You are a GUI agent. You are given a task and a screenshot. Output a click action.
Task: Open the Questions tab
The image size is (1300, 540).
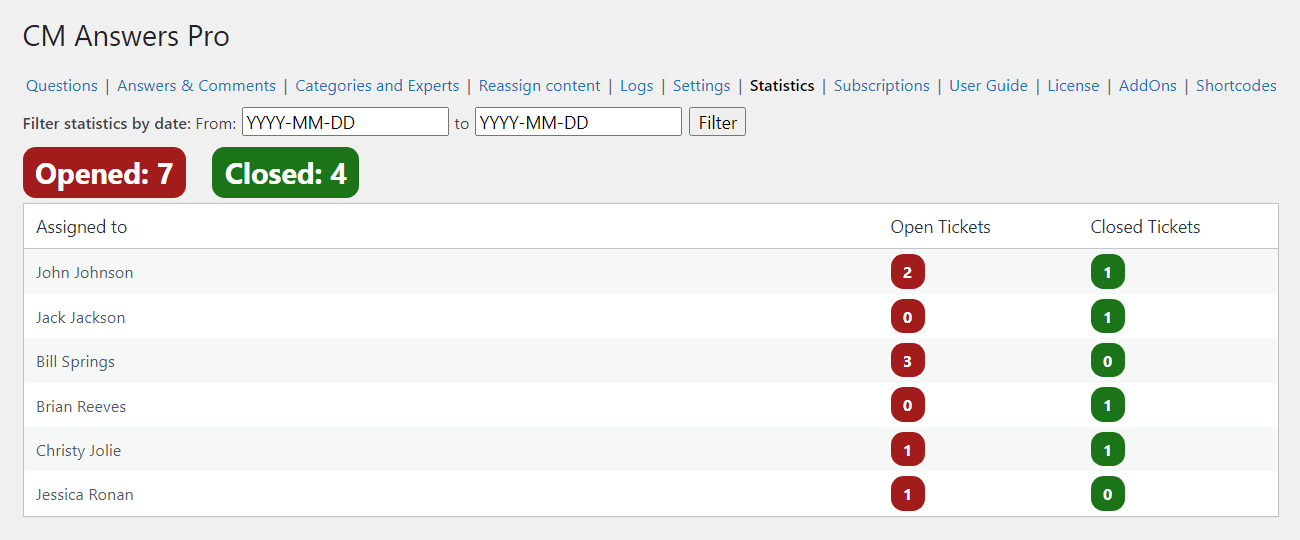coord(62,86)
